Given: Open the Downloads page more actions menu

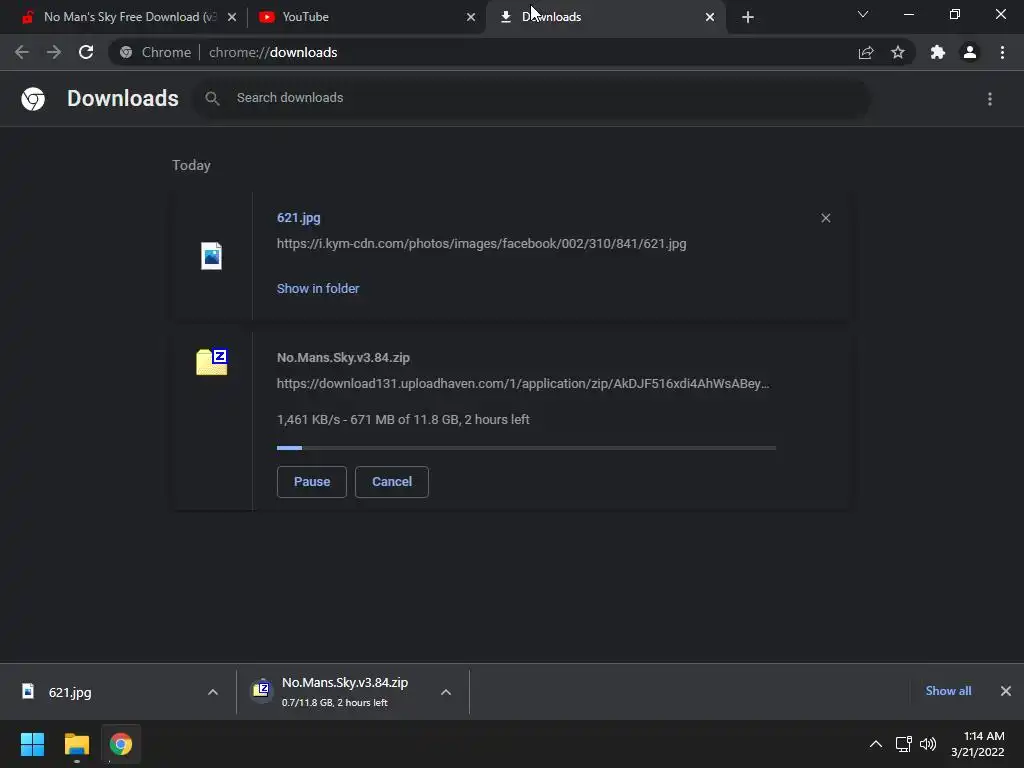Looking at the screenshot, I should click(x=990, y=99).
